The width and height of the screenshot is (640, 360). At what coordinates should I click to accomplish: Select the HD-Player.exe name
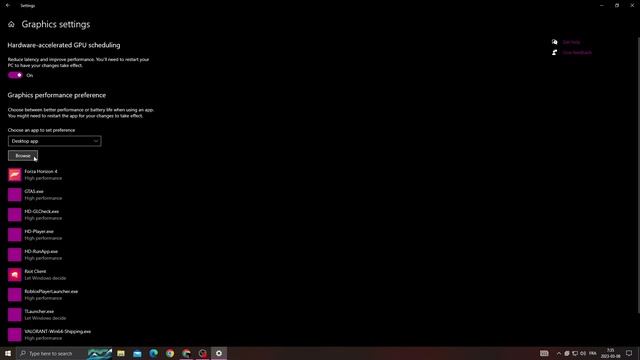pyautogui.click(x=39, y=231)
